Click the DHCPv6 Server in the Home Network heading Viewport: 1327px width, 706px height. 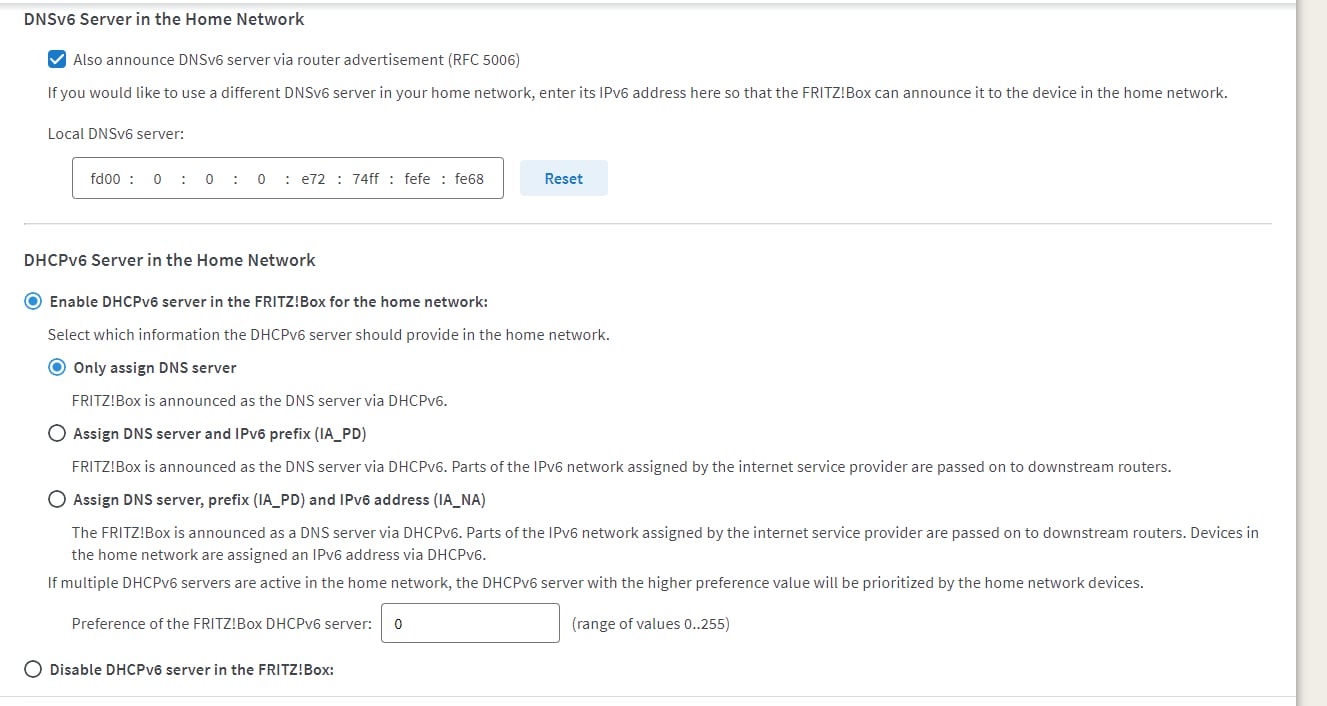click(169, 260)
